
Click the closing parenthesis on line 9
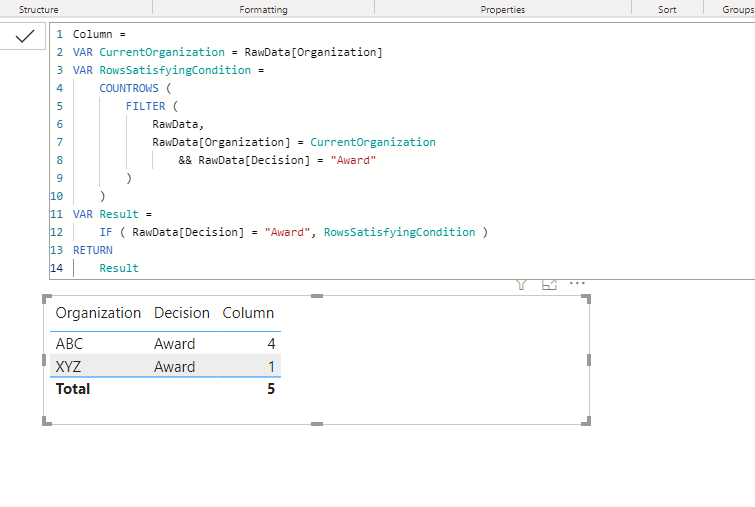point(129,178)
